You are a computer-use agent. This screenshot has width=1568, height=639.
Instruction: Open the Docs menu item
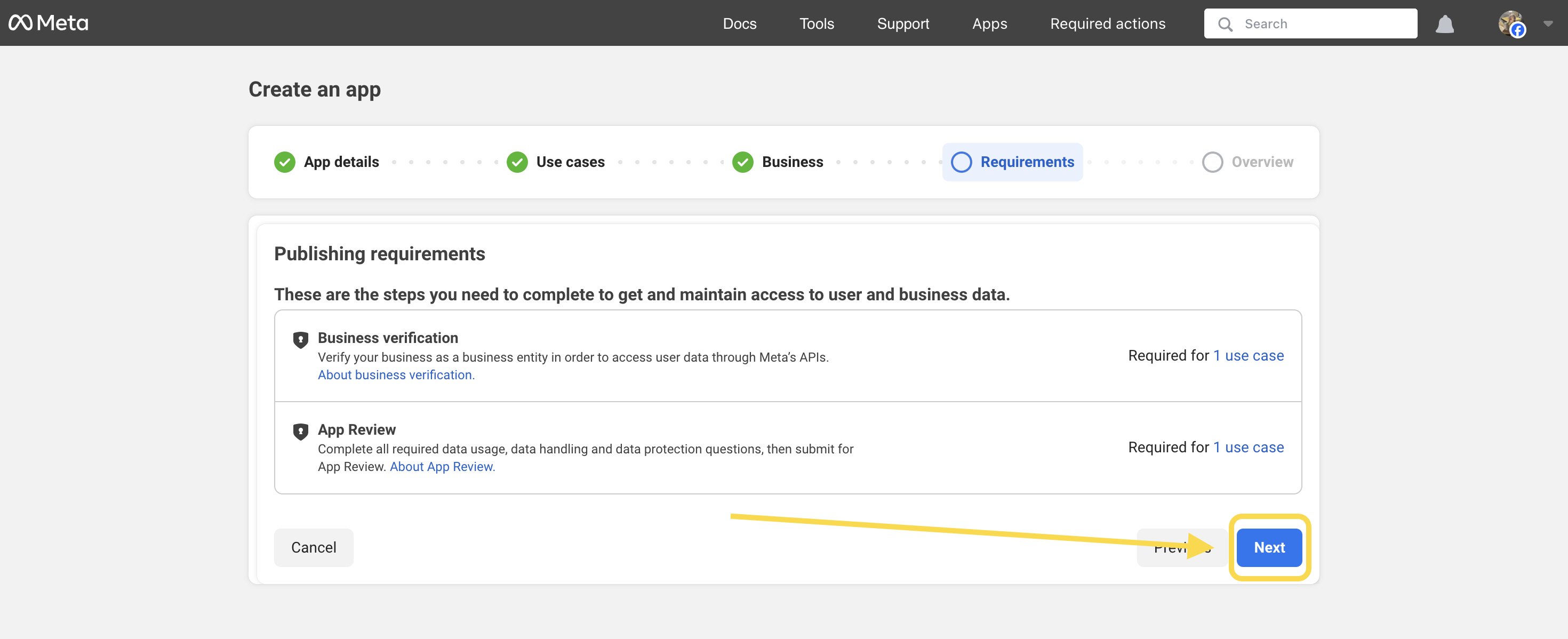coord(740,23)
